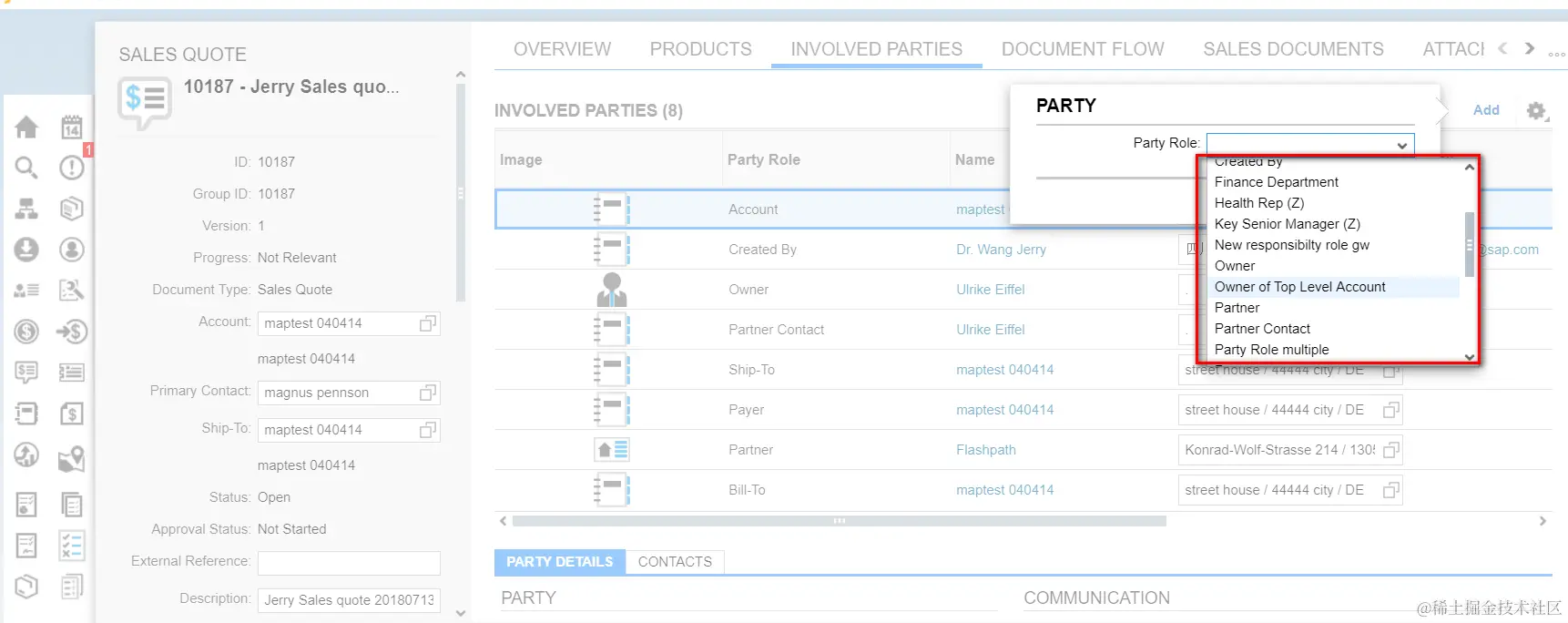Switch to the Products tab
This screenshot has width=1568, height=623.
pyautogui.click(x=700, y=49)
